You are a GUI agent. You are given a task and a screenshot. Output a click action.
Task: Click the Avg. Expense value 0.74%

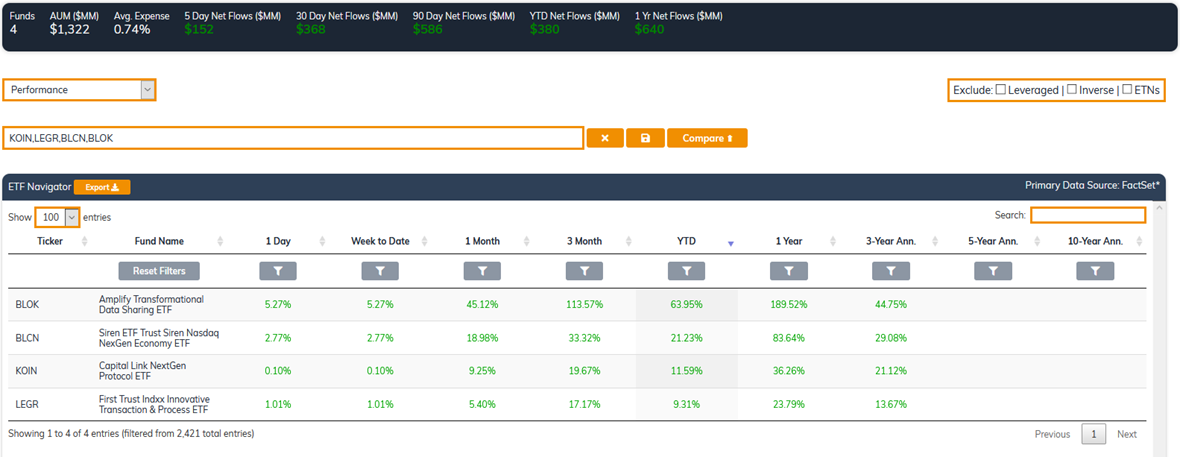tap(132, 29)
